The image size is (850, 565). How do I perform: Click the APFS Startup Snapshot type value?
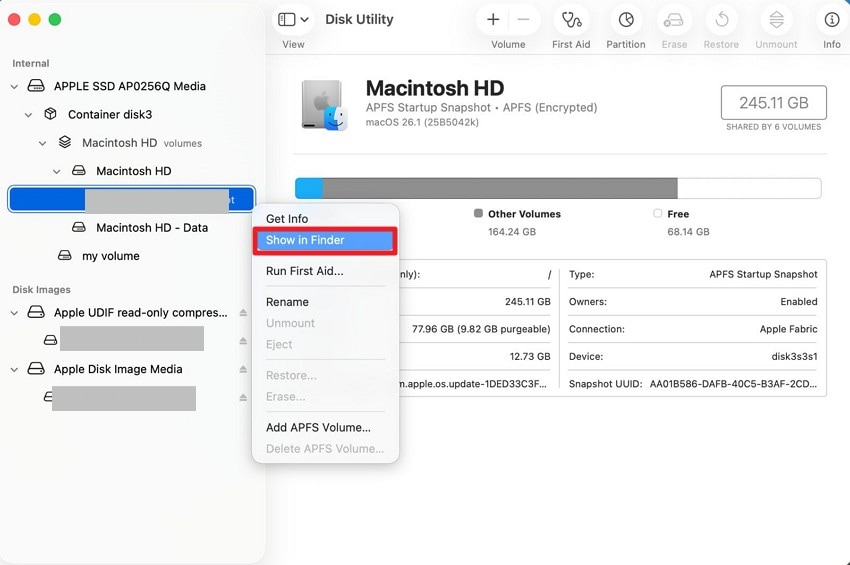[763, 274]
